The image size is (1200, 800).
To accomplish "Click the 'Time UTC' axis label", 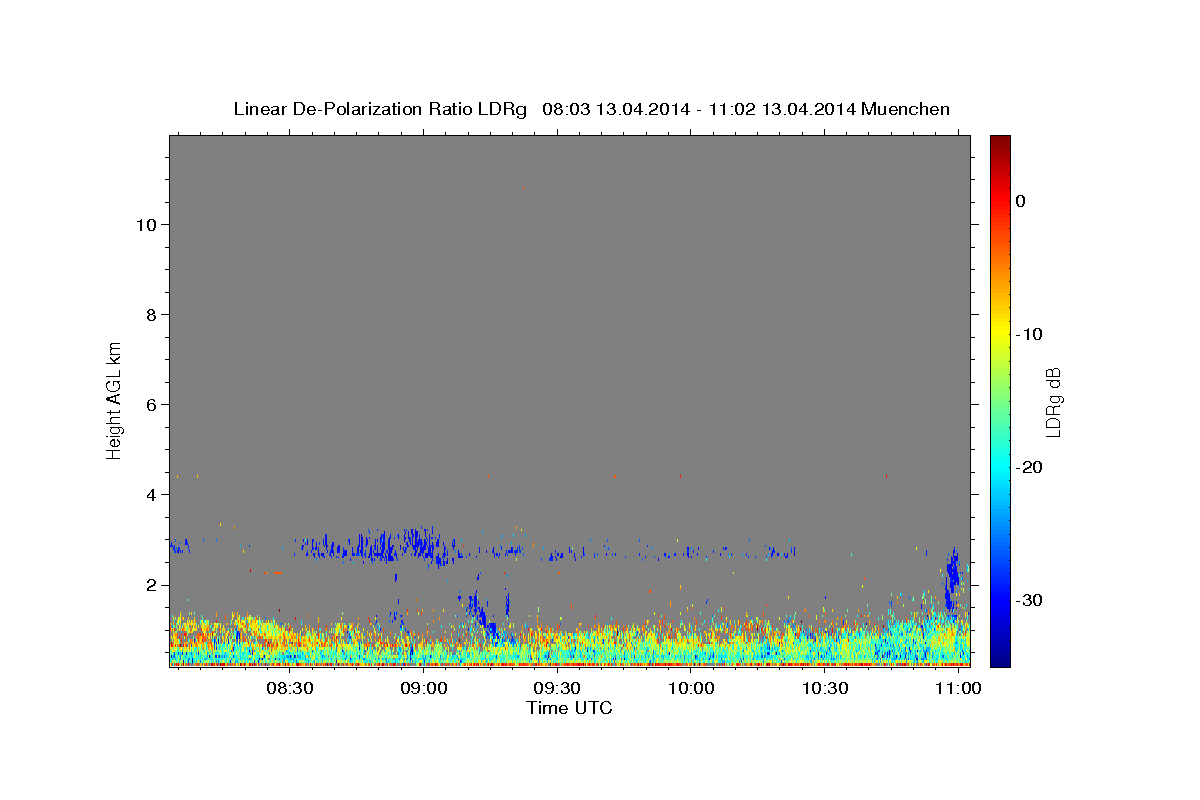I will [569, 708].
